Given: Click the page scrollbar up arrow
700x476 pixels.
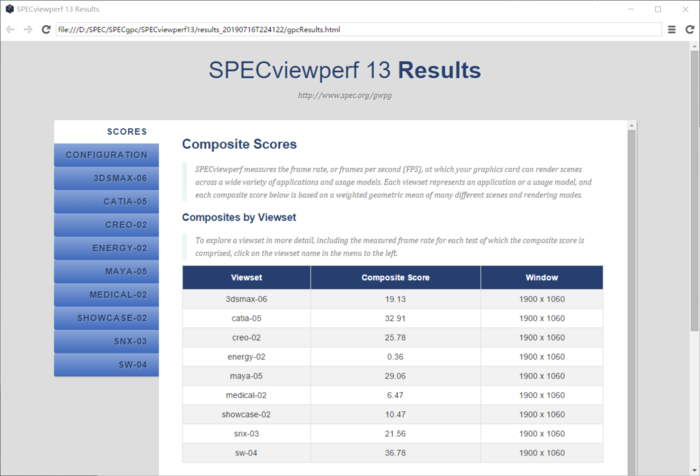Looking at the screenshot, I should coord(694,46).
